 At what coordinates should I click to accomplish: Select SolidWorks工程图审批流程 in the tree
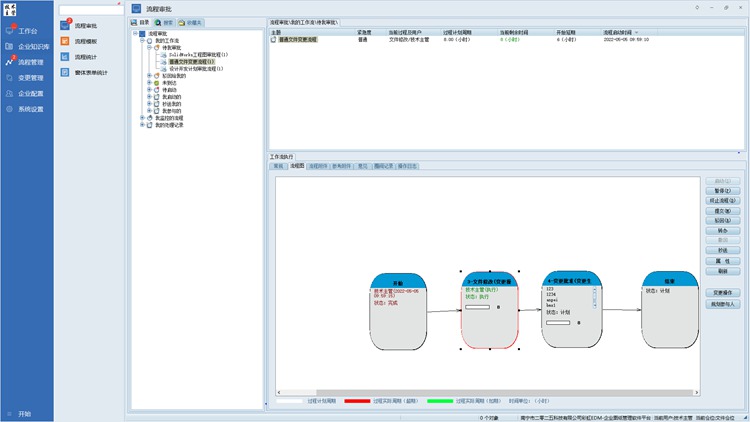[198, 54]
